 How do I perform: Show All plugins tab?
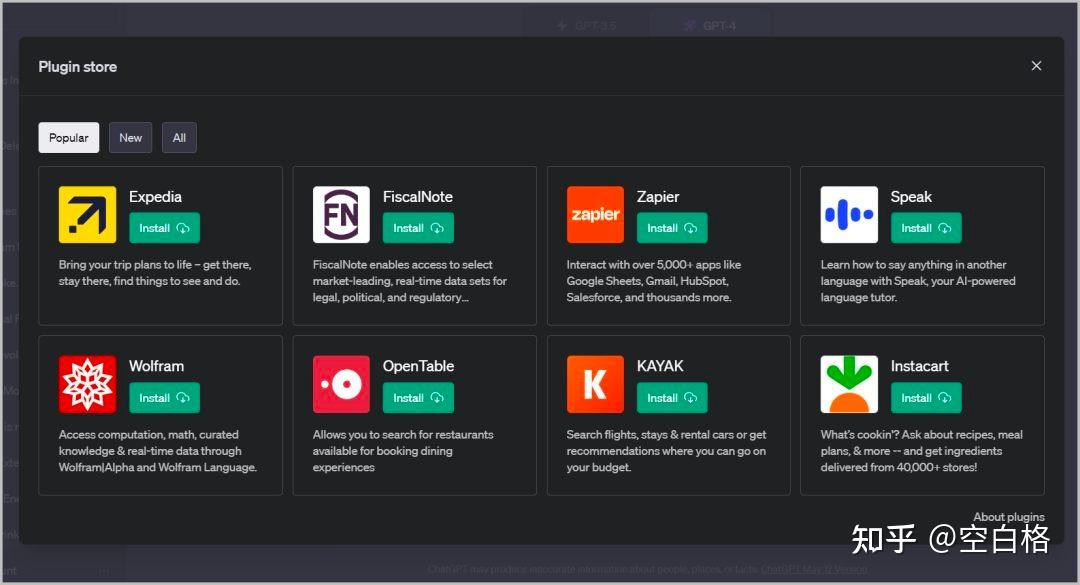point(179,138)
